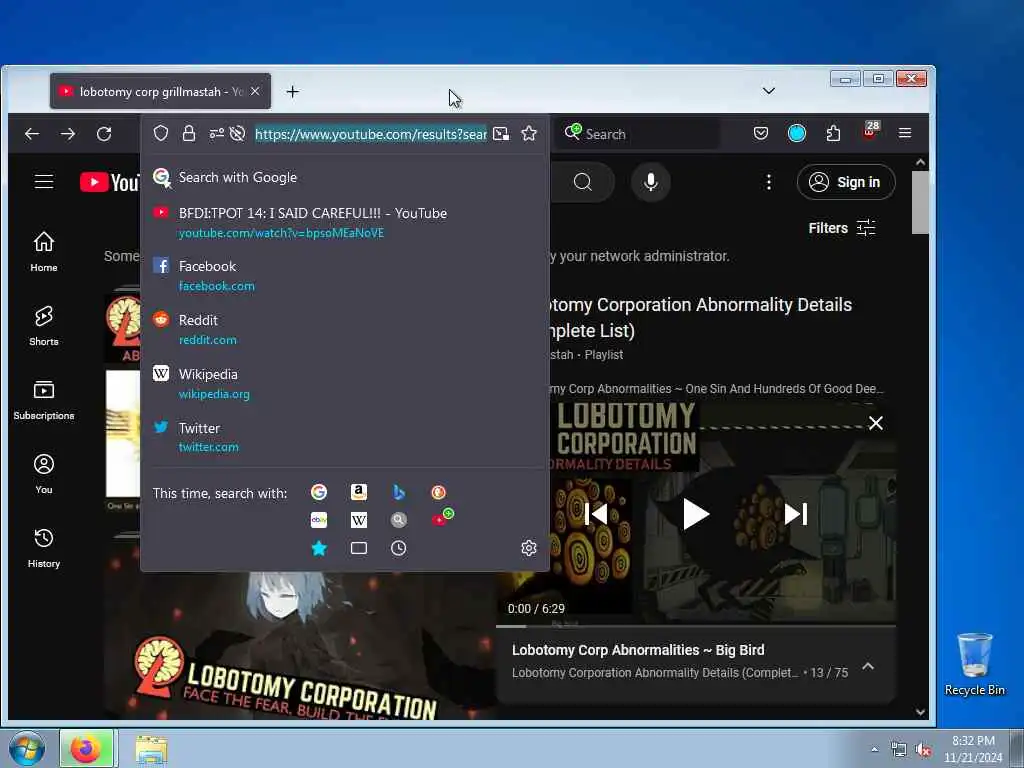1024x768 pixels.
Task: Bookmark this page with the star
Action: 529,134
